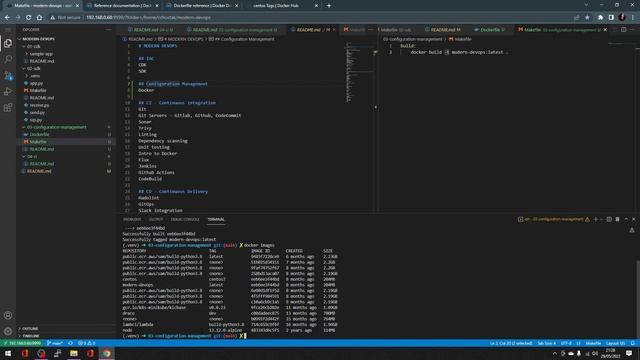This screenshot has height=360, width=640.
Task: Collapse the 02-sdk folder
Action: click(33, 68)
